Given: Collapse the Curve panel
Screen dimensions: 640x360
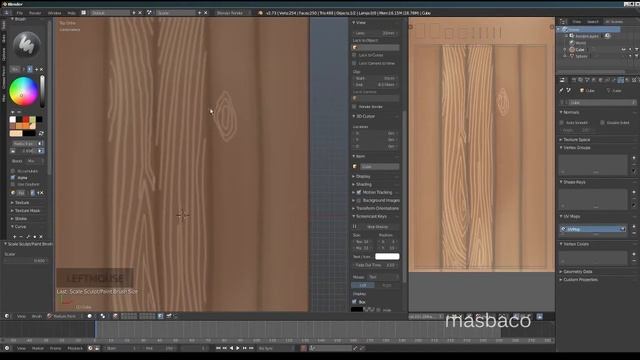Looking at the screenshot, I should coord(20,227).
